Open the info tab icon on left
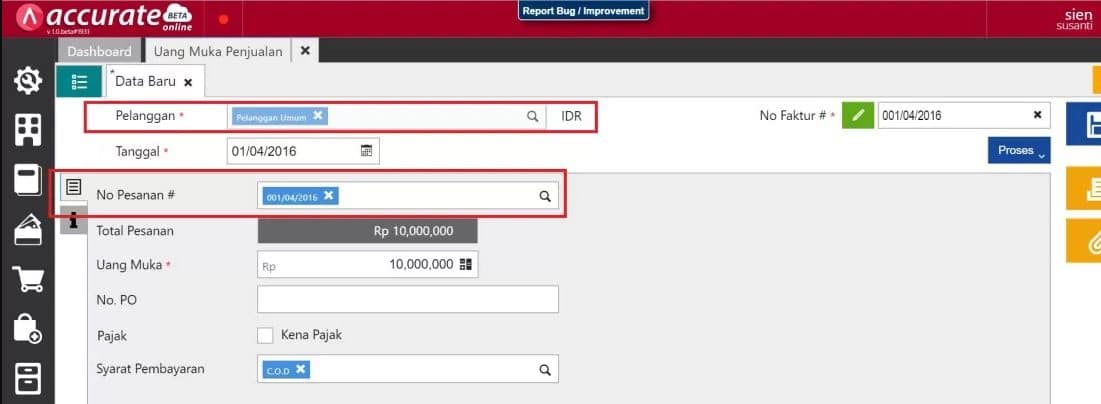The width and height of the screenshot is (1101, 404). pos(73,220)
